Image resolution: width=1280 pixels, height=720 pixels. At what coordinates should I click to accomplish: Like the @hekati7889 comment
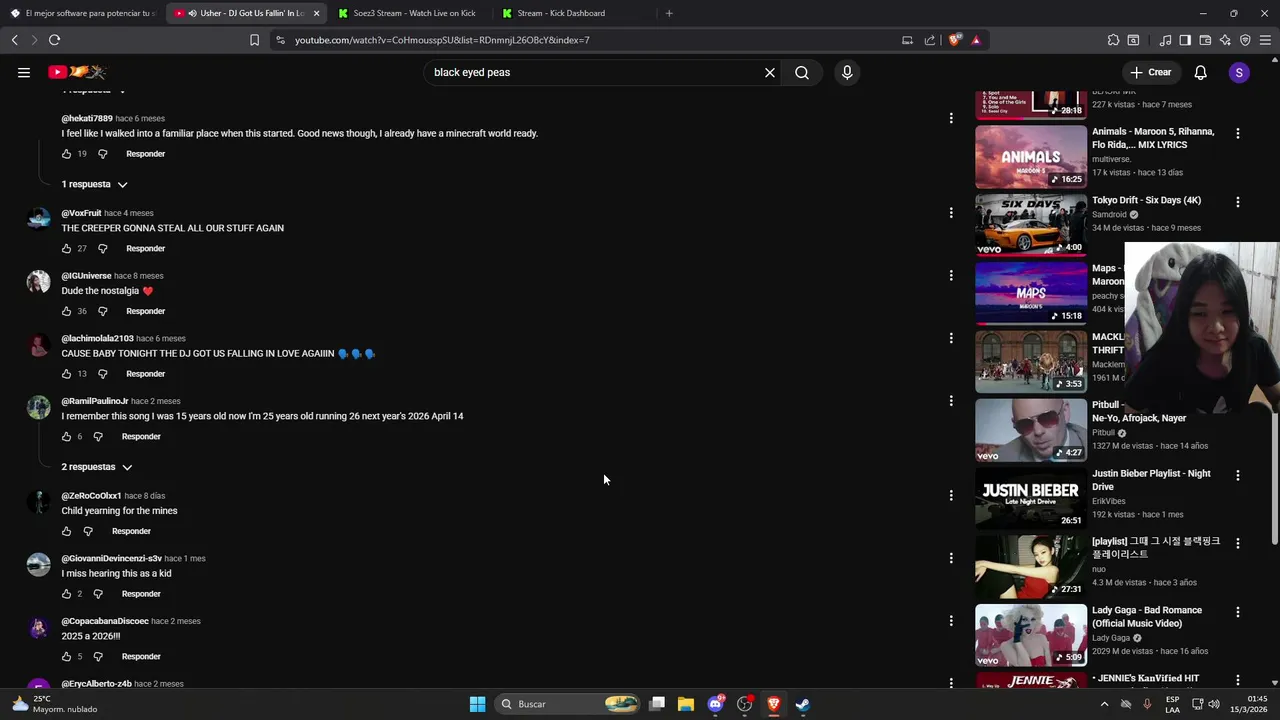66,154
